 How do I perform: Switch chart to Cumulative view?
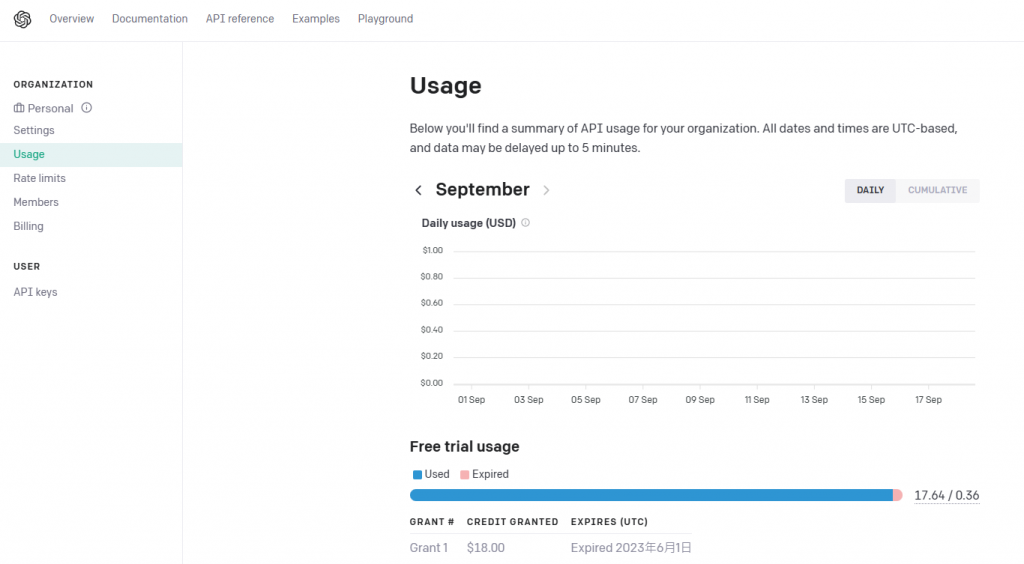pyautogui.click(x=937, y=190)
